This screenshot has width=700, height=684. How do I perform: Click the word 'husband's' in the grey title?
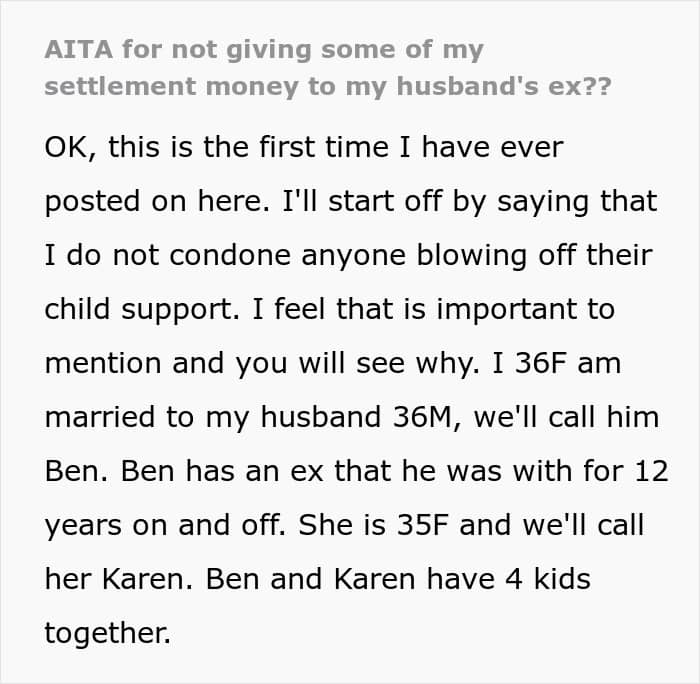point(467,86)
